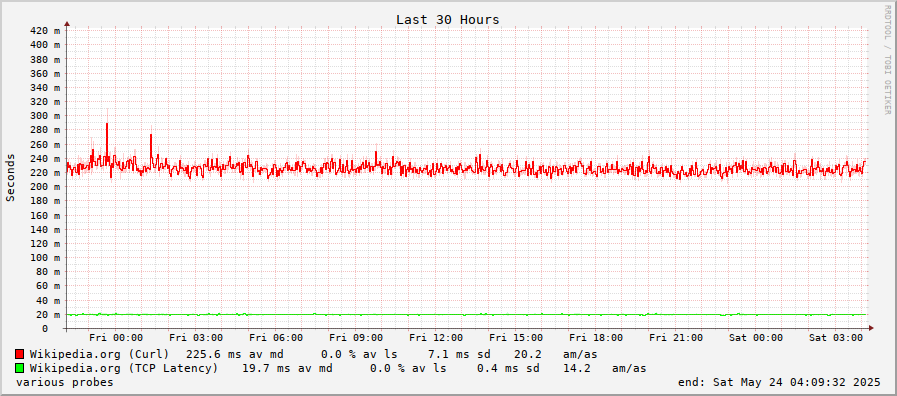Image resolution: width=897 pixels, height=396 pixels.
Task: Click the 'Fri 12:00' x-axis label
Action: pyautogui.click(x=436, y=339)
